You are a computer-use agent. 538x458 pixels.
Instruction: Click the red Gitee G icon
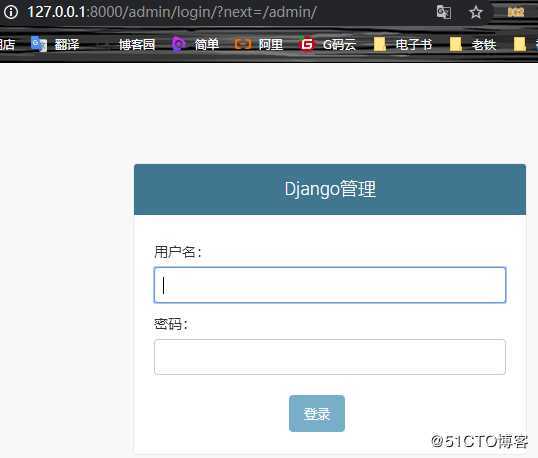click(x=307, y=44)
